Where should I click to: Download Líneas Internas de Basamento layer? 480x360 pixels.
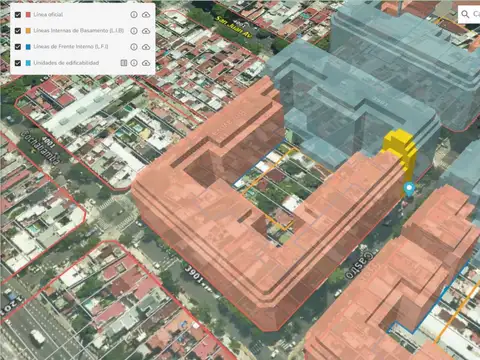(x=146, y=31)
